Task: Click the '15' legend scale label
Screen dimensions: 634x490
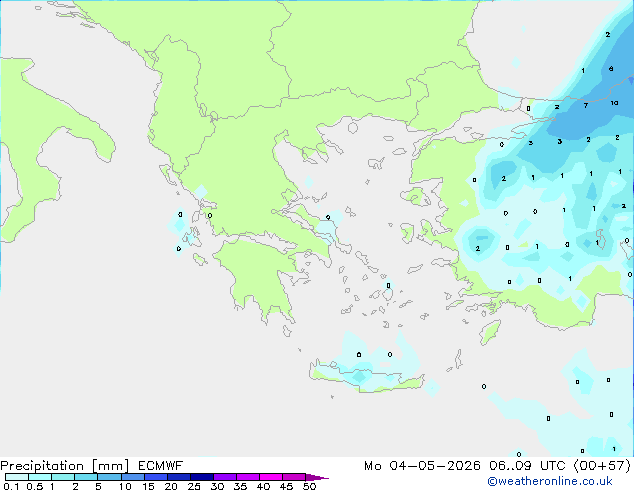Action: [148, 486]
